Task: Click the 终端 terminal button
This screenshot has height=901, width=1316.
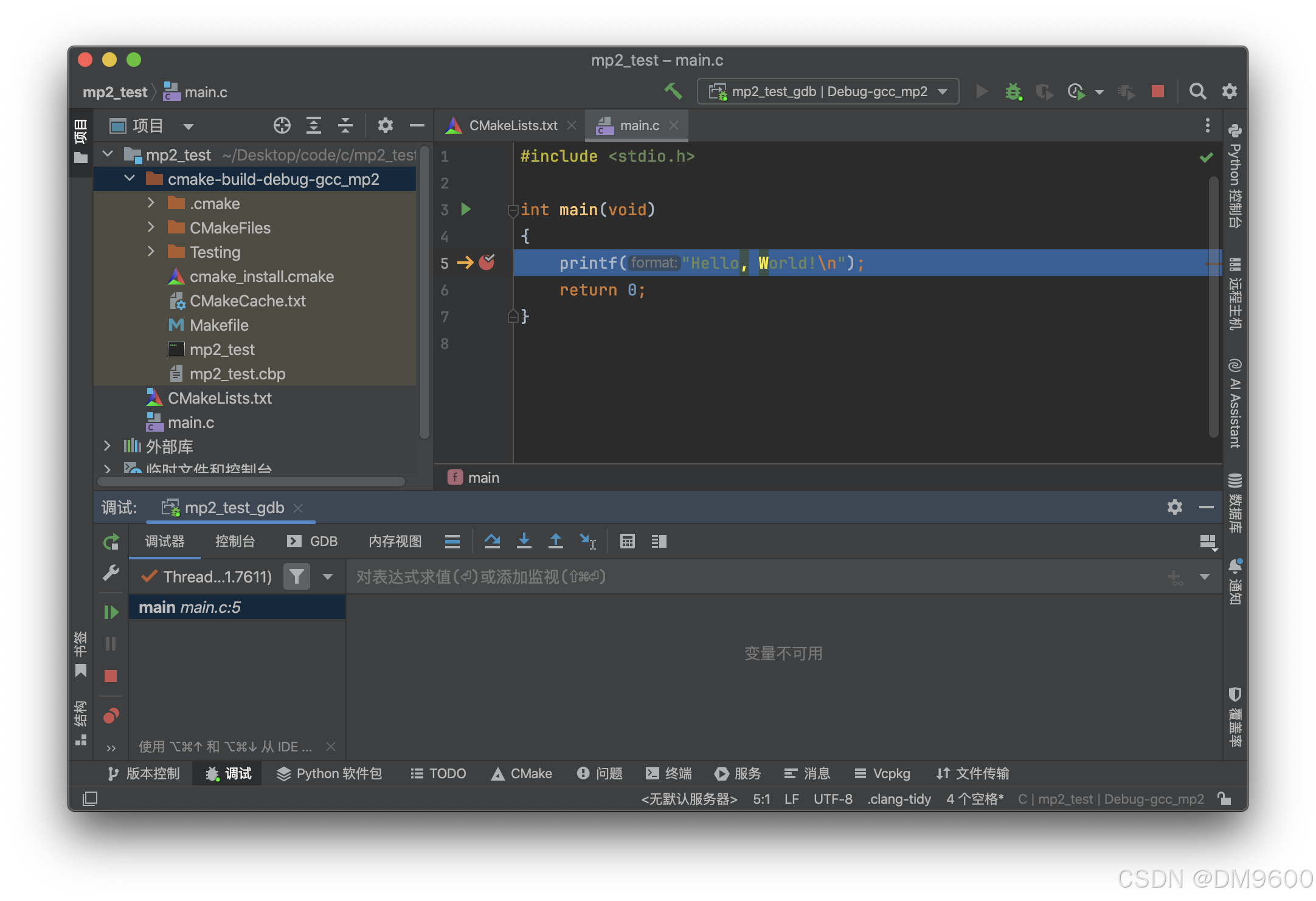Action: click(668, 773)
